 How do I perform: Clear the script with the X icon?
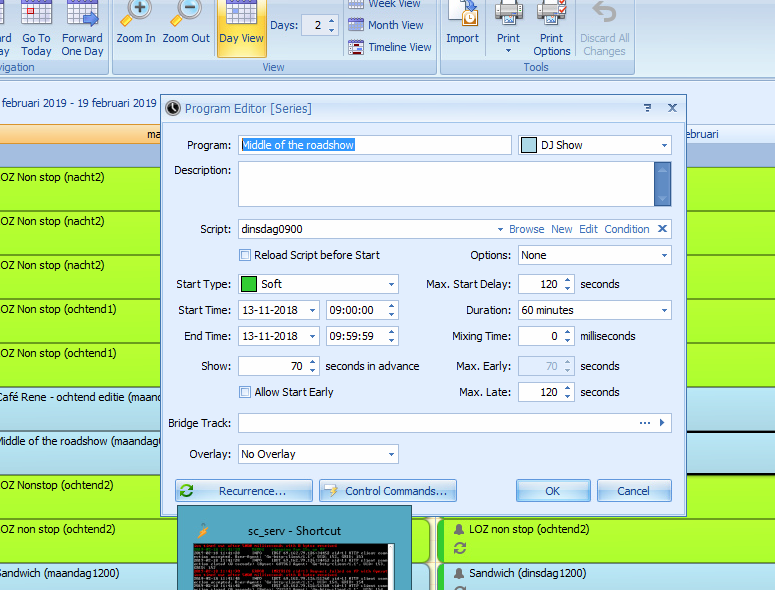click(661, 229)
